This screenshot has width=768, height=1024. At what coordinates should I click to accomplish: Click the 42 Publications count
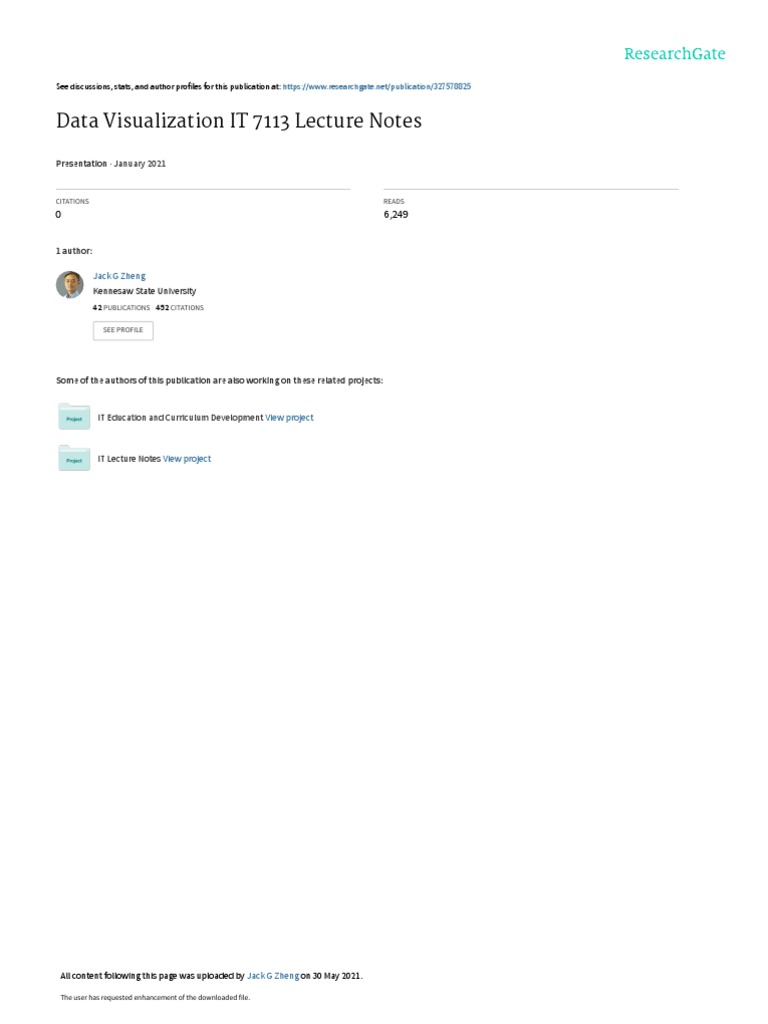click(121, 308)
